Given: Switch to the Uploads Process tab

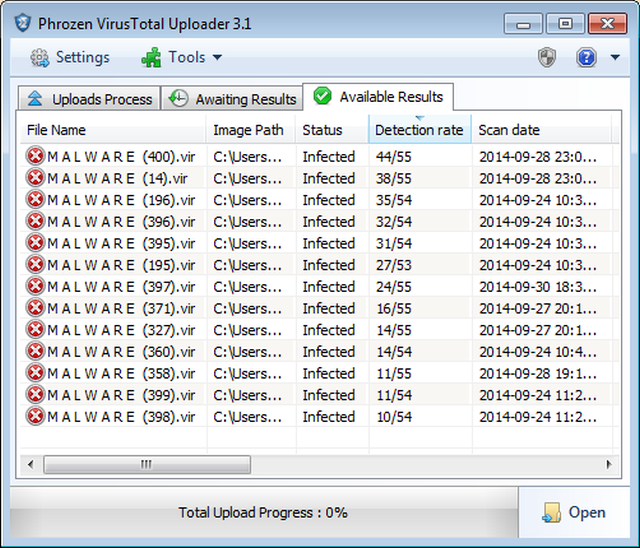Looking at the screenshot, I should (89, 98).
